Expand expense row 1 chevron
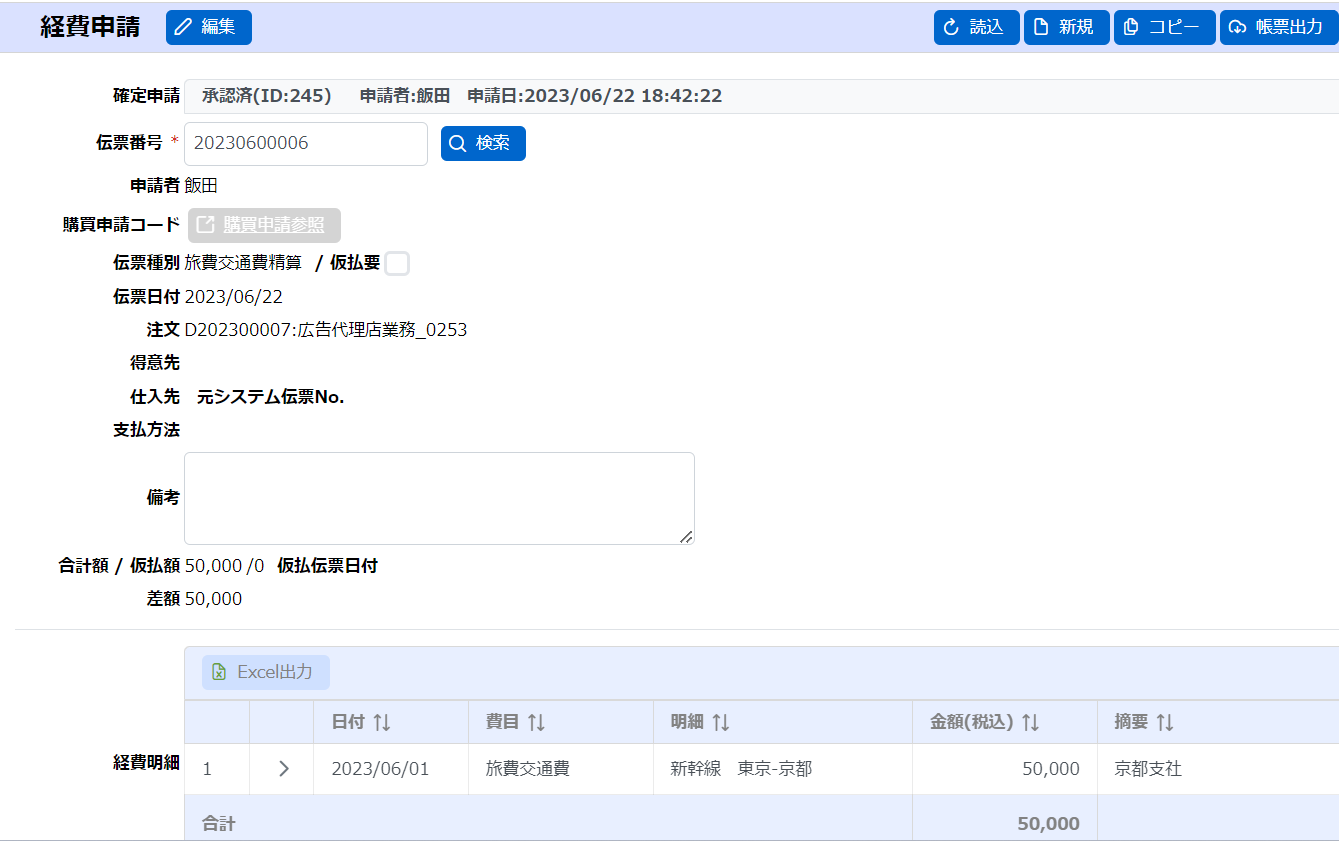The height and width of the screenshot is (841, 1339). pyautogui.click(x=283, y=769)
